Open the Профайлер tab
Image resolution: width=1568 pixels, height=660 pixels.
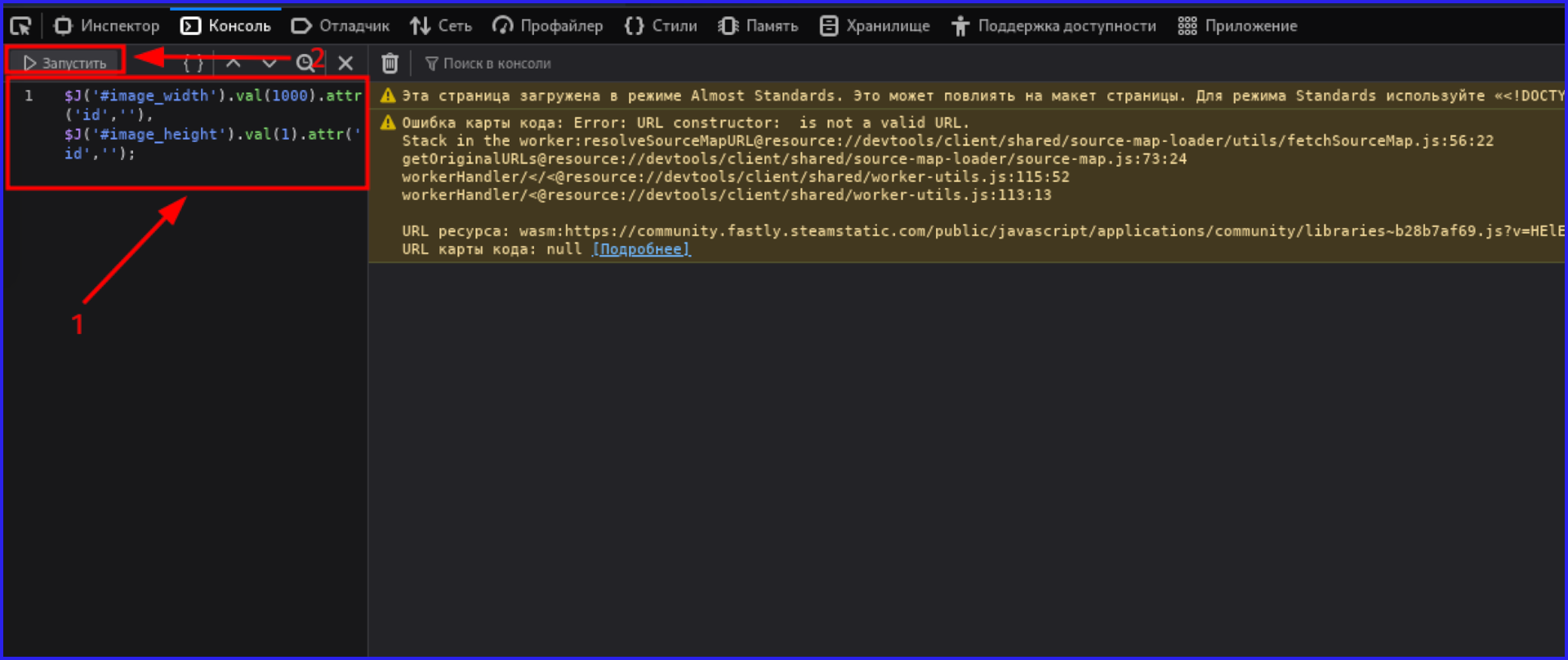tap(548, 26)
